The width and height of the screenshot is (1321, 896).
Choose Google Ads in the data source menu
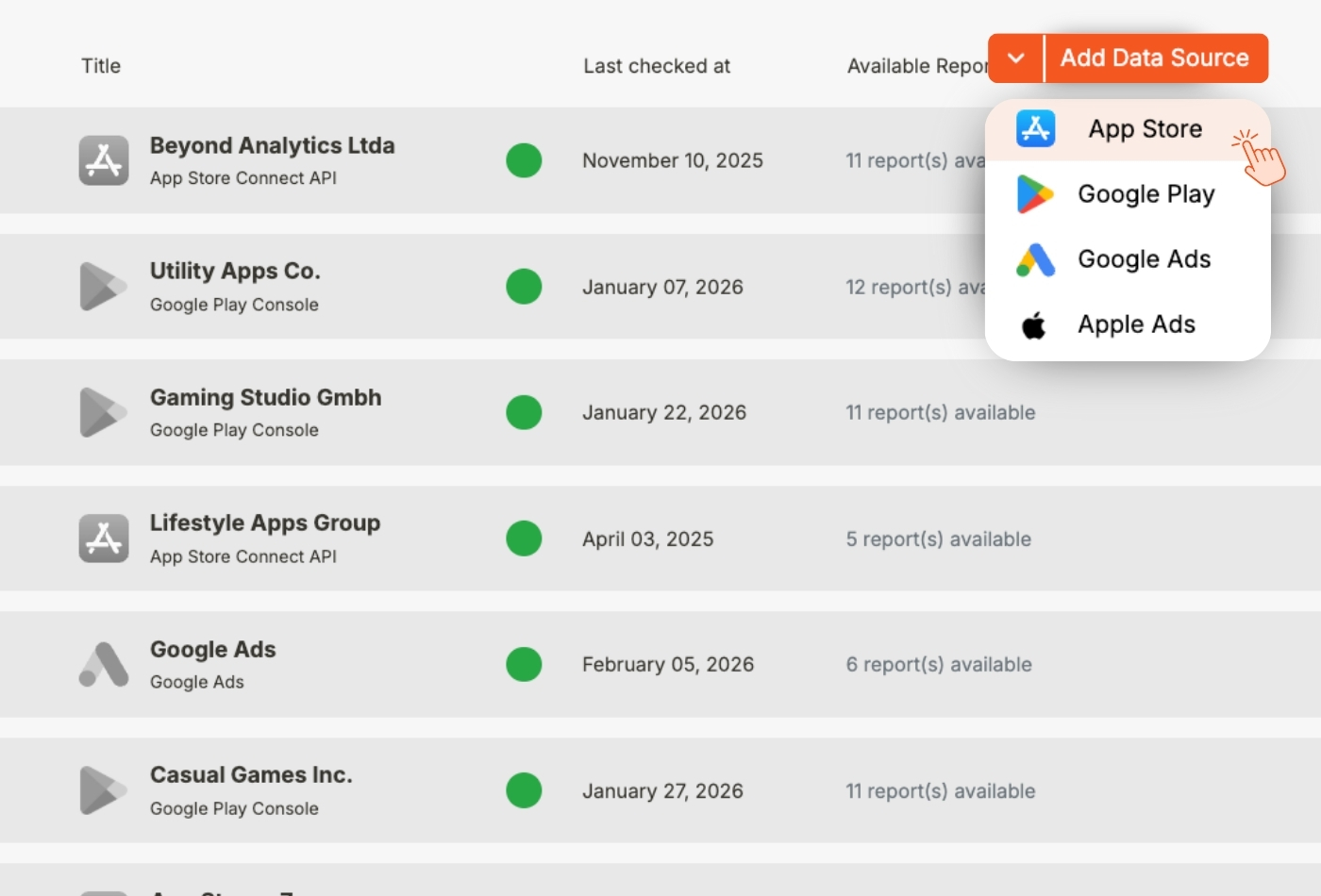[1144, 258]
